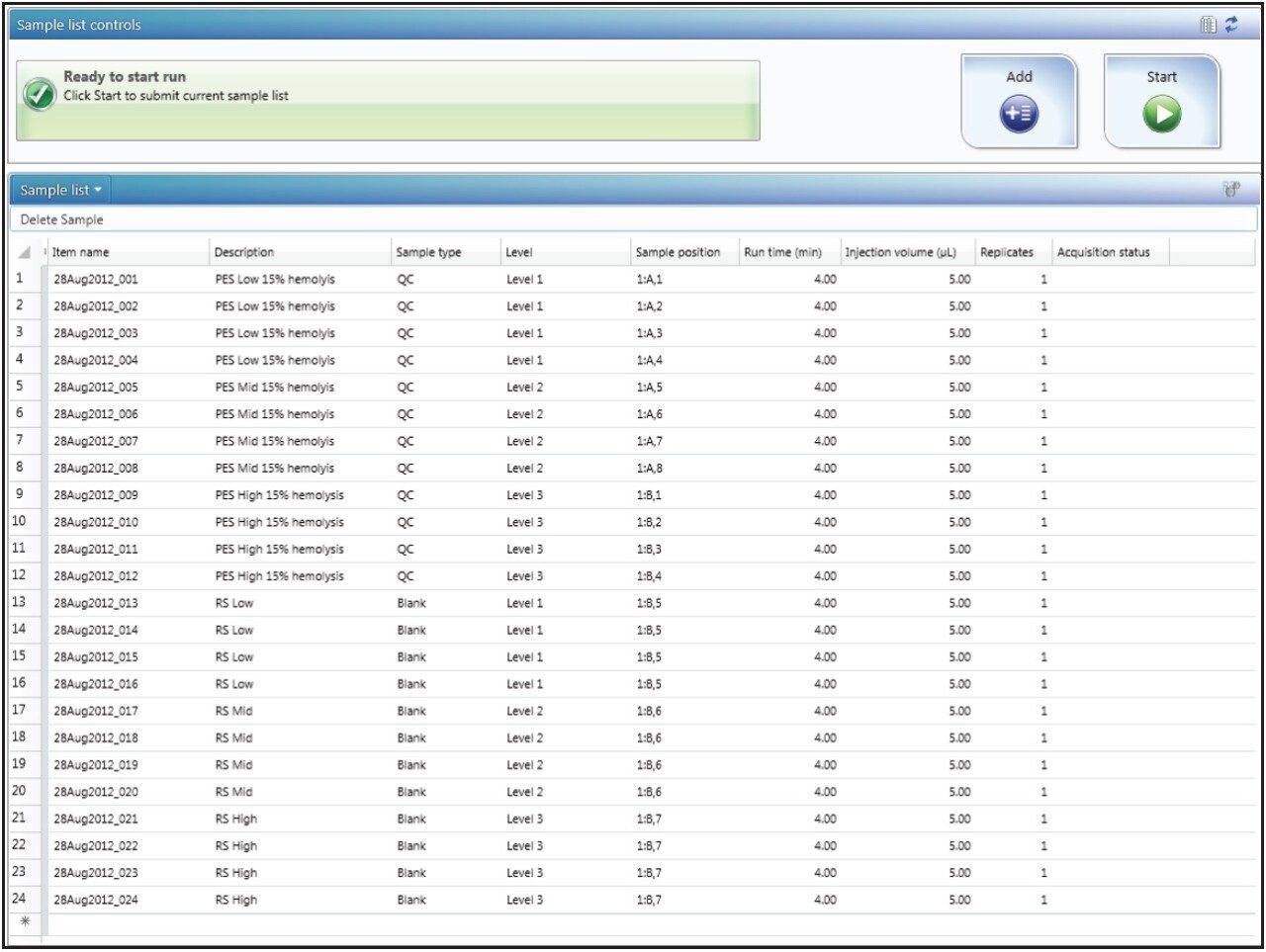Click replicates value 1 in row 24
The image size is (1266, 952).
click(x=1043, y=900)
